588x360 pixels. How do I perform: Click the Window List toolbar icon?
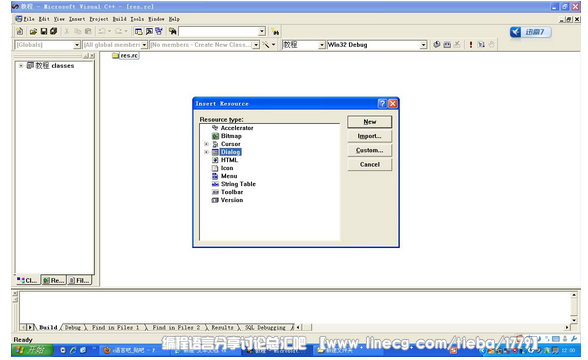pyautogui.click(x=159, y=32)
